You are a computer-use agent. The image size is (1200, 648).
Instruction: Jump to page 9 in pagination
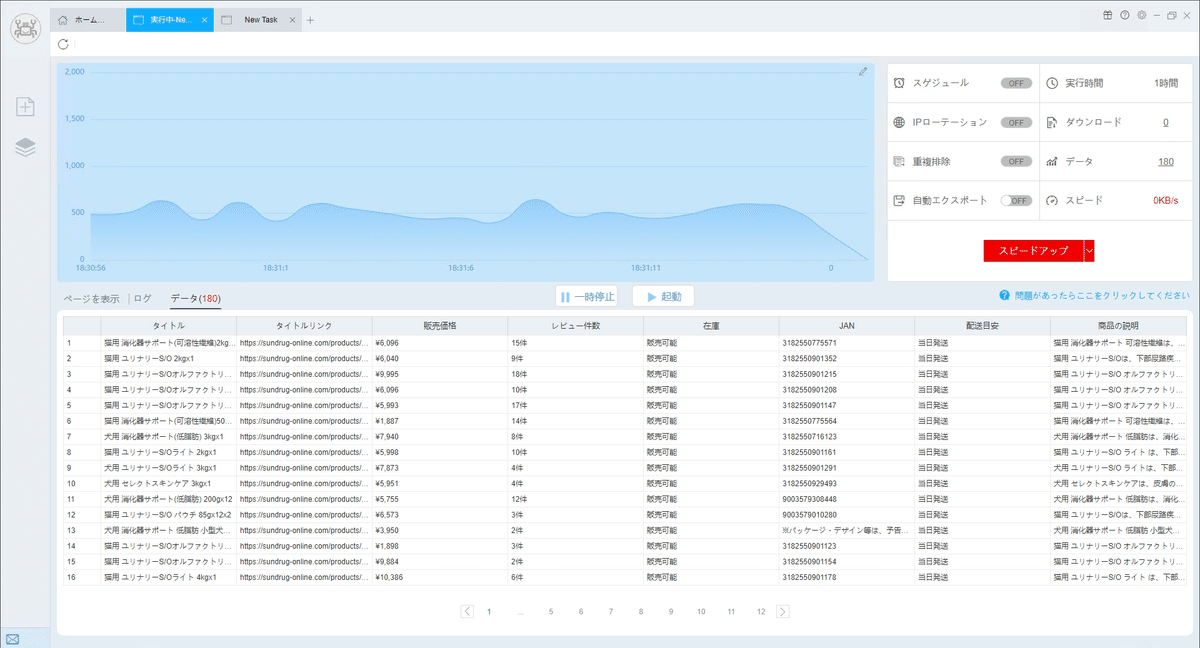pyautogui.click(x=670, y=611)
